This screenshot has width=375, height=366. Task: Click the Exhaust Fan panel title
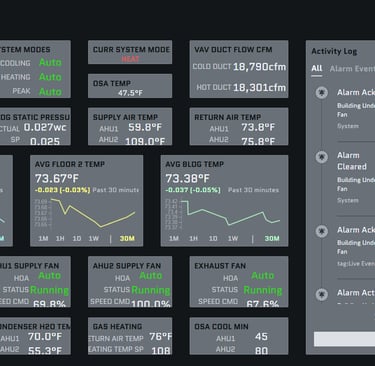click(220, 266)
